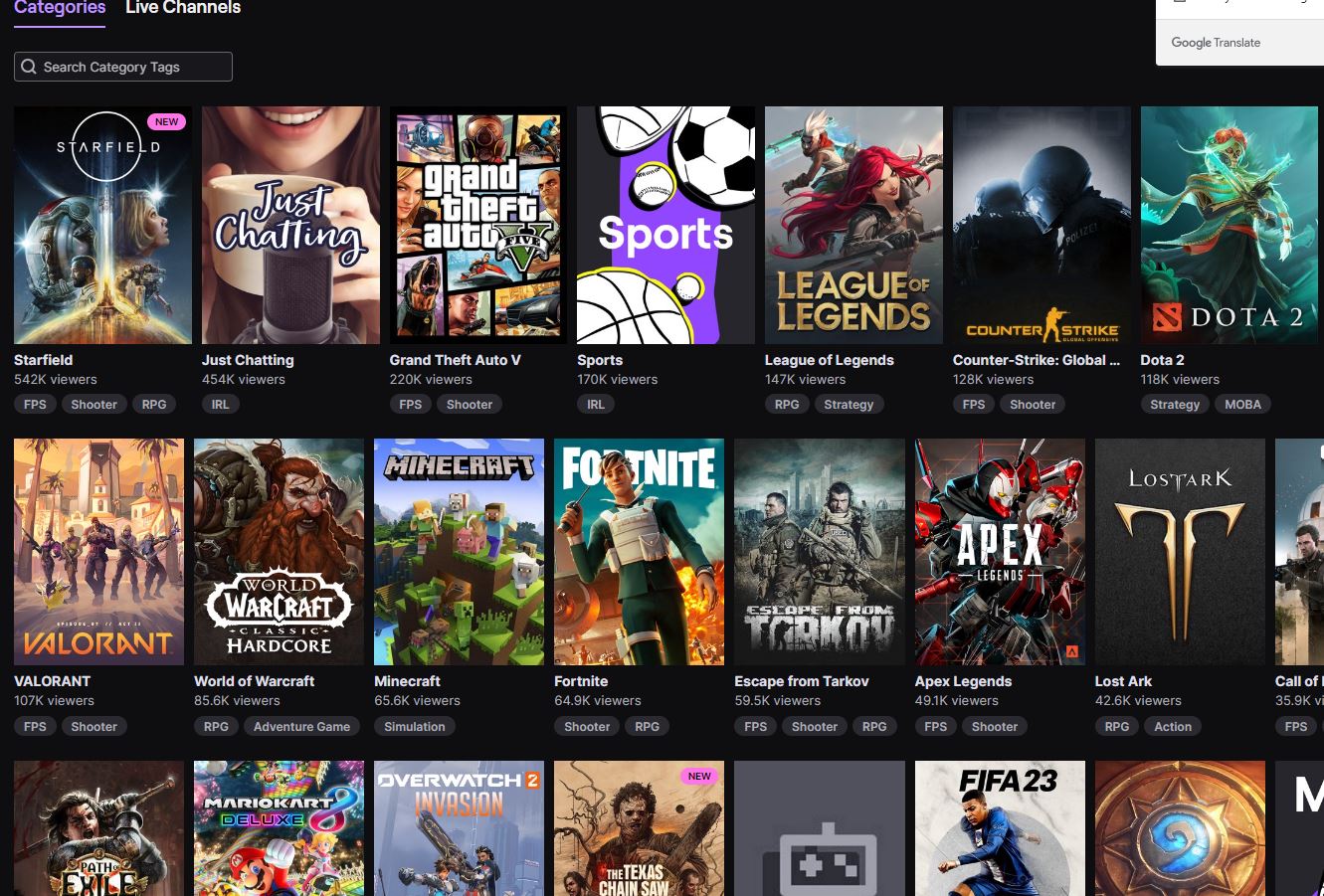Click the Grand Theft Auto V title
This screenshot has width=1324, height=896.
[x=456, y=360]
